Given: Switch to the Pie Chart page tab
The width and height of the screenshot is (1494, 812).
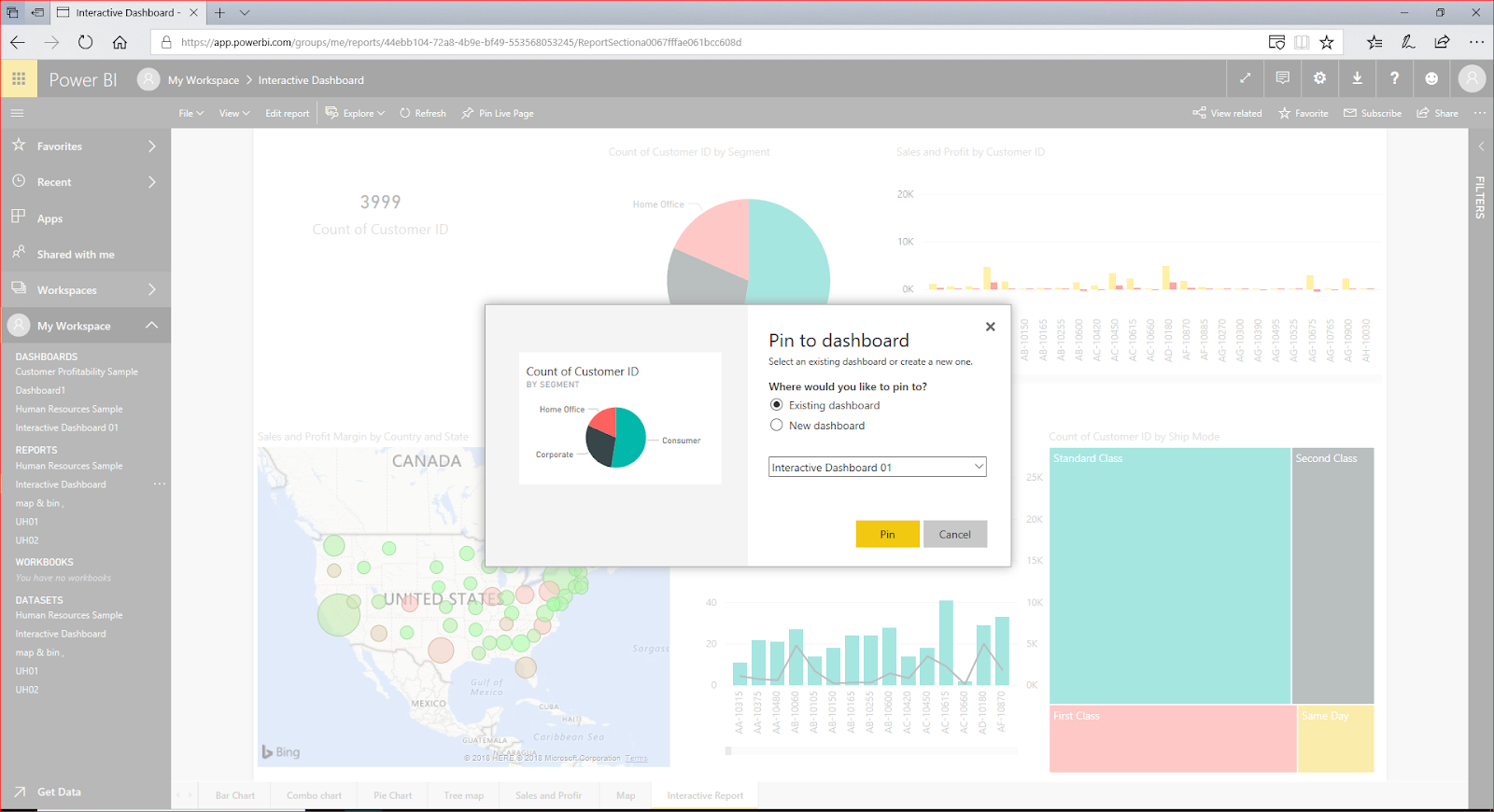Looking at the screenshot, I should [x=392, y=795].
